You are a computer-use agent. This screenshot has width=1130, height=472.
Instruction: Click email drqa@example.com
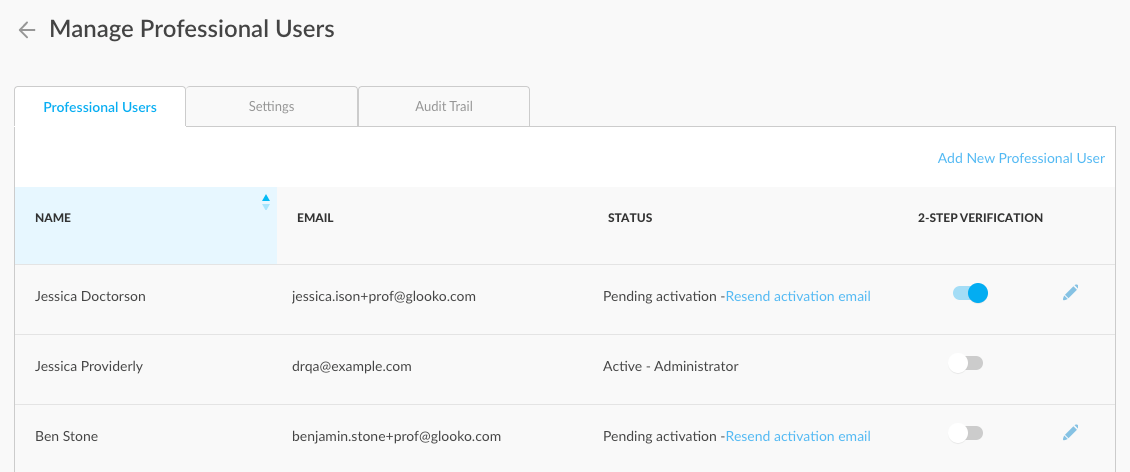[x=352, y=366]
